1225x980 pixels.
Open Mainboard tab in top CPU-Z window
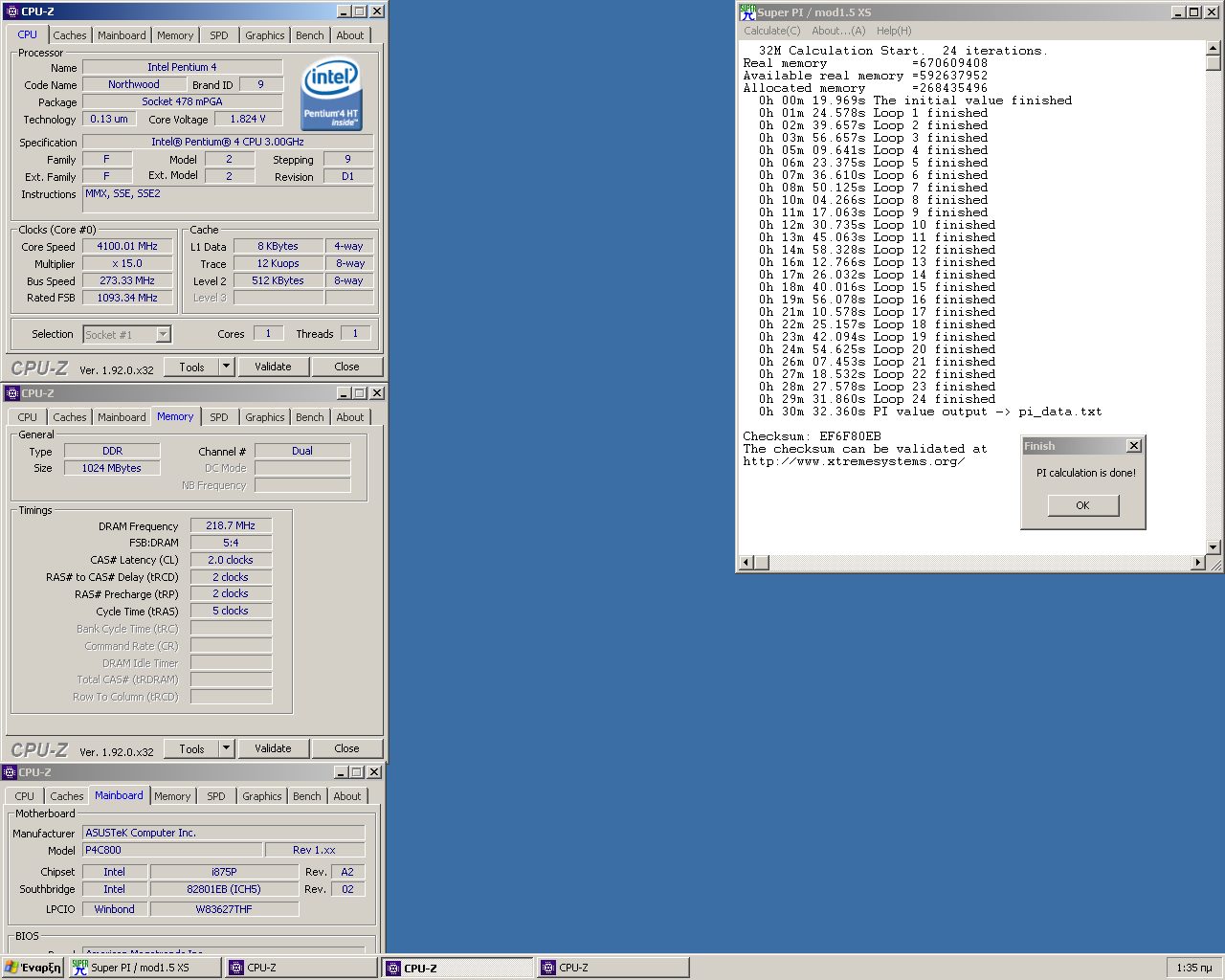pyautogui.click(x=122, y=35)
